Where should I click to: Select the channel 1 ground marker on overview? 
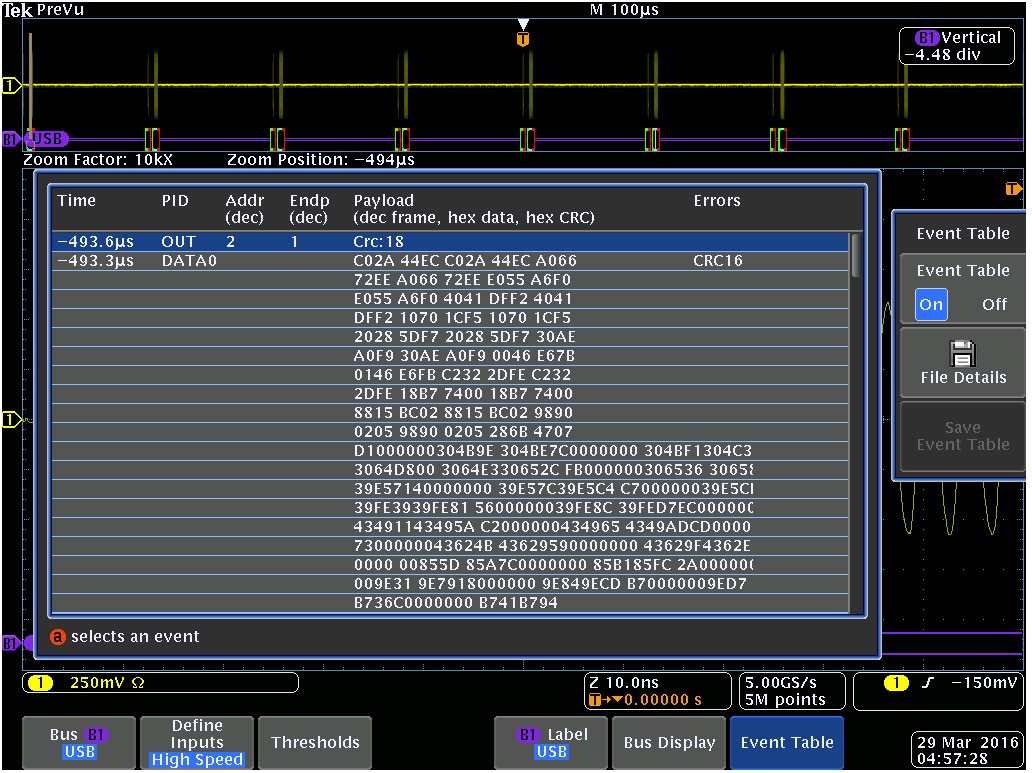coord(11,86)
